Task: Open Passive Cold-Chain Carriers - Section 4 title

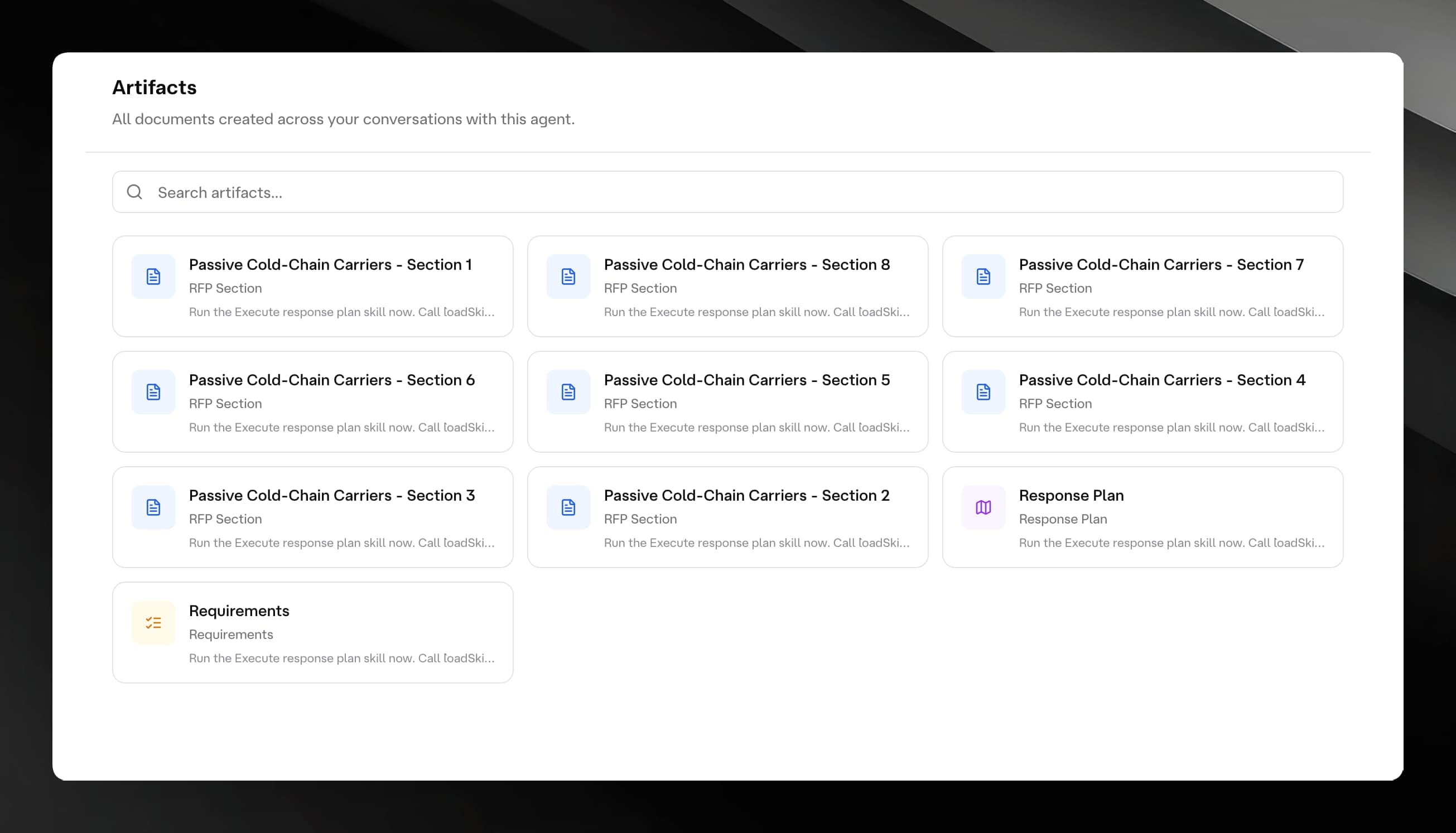Action: coord(1163,380)
